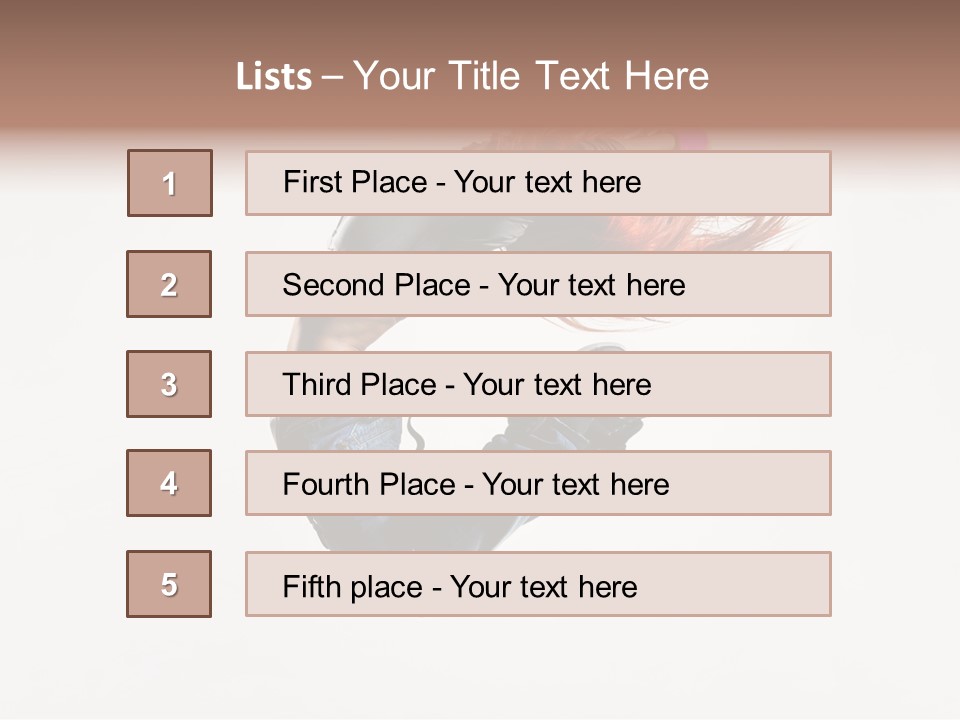Click the number 3 square
This screenshot has height=720, width=960.
pos(169,384)
